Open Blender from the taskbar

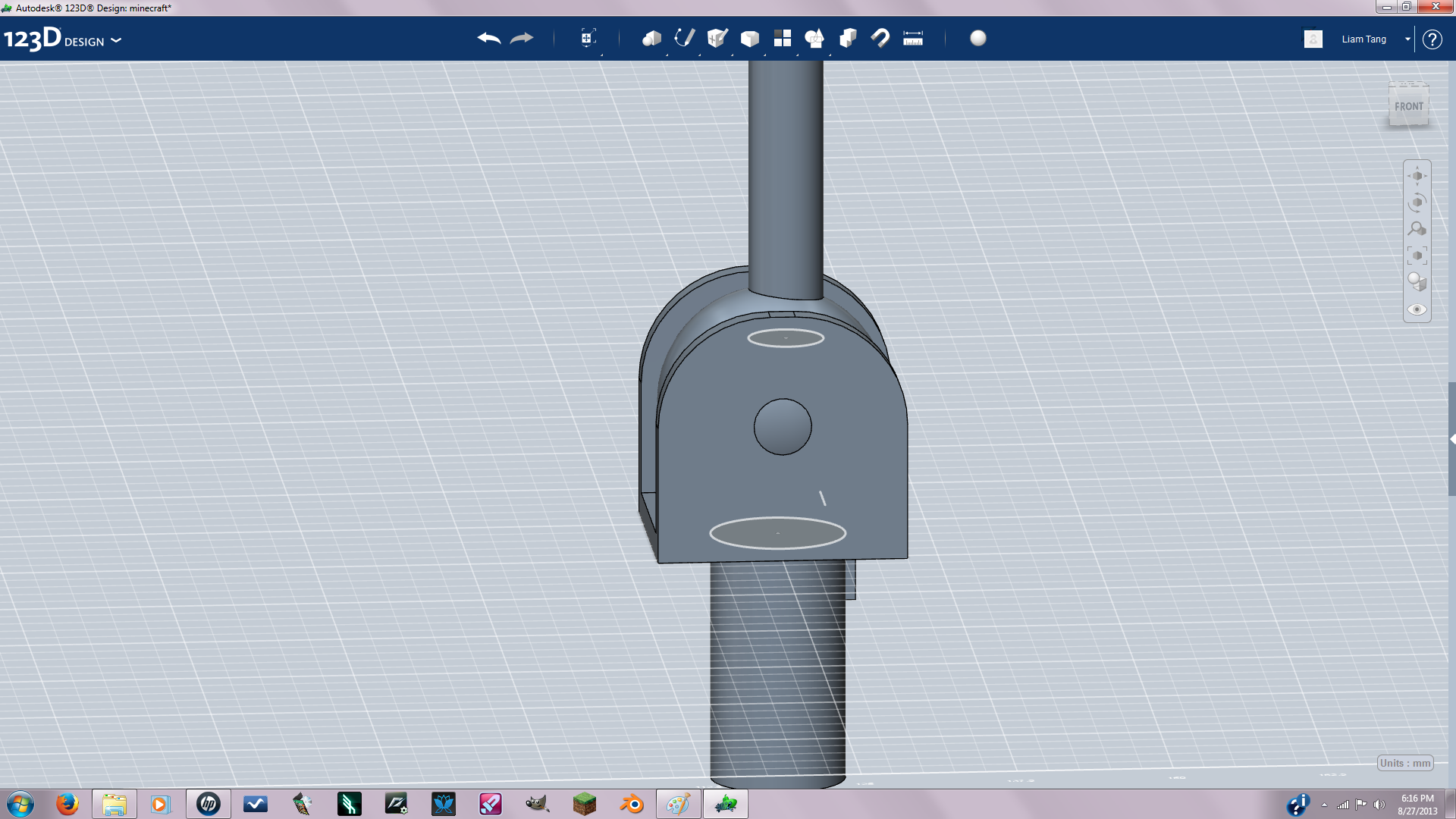tap(632, 804)
